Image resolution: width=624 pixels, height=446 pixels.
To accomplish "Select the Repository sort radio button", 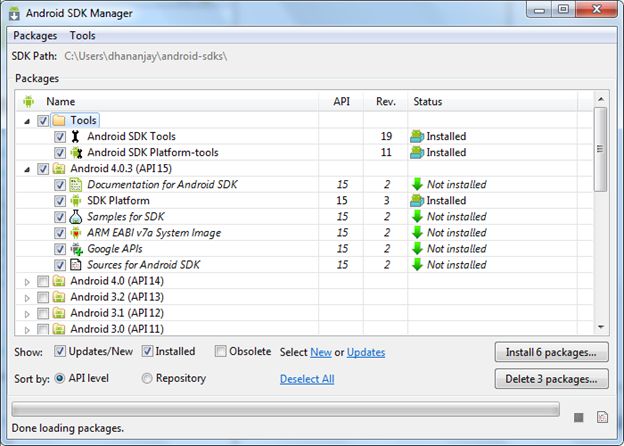I will coord(147,378).
